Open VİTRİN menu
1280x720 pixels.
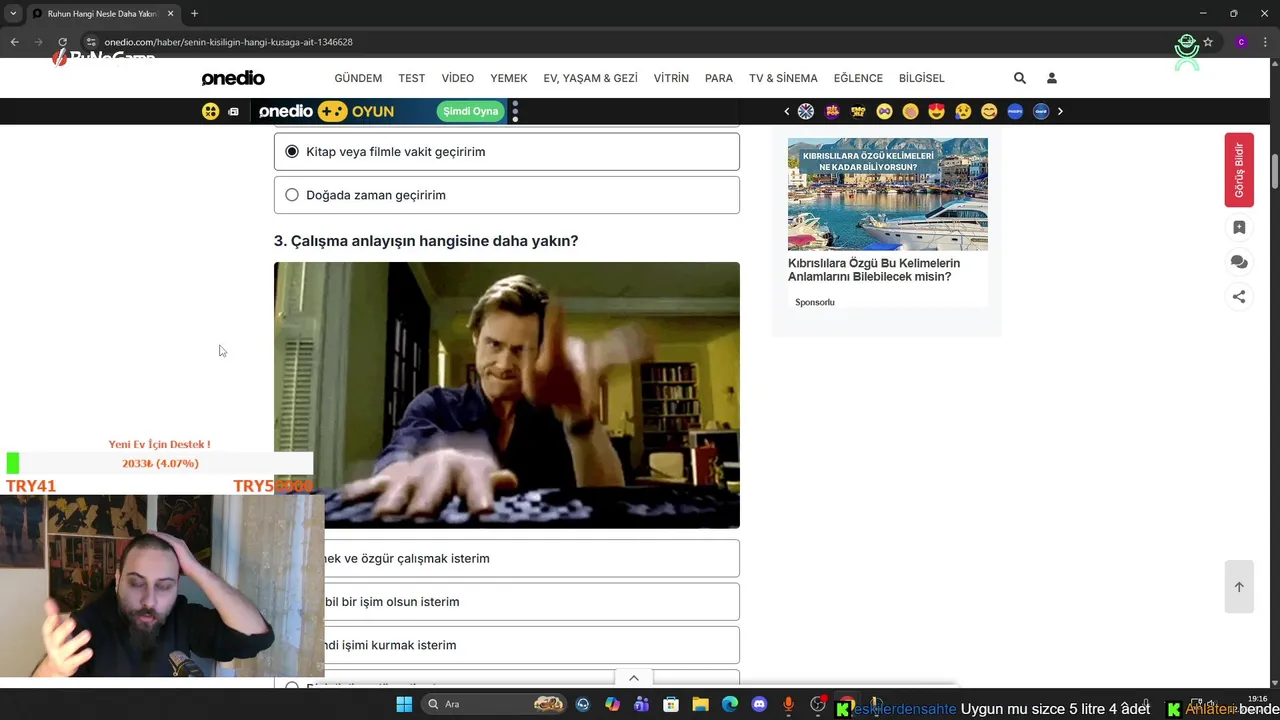point(671,78)
